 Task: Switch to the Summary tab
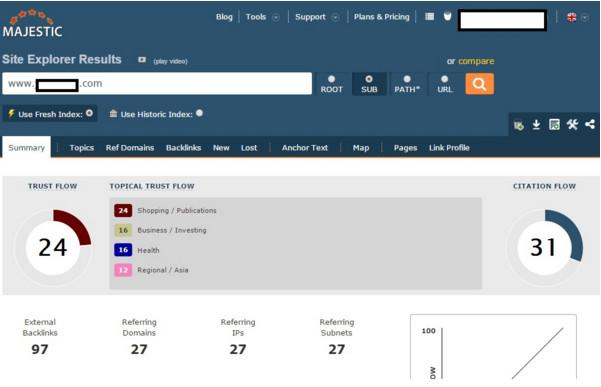point(26,148)
